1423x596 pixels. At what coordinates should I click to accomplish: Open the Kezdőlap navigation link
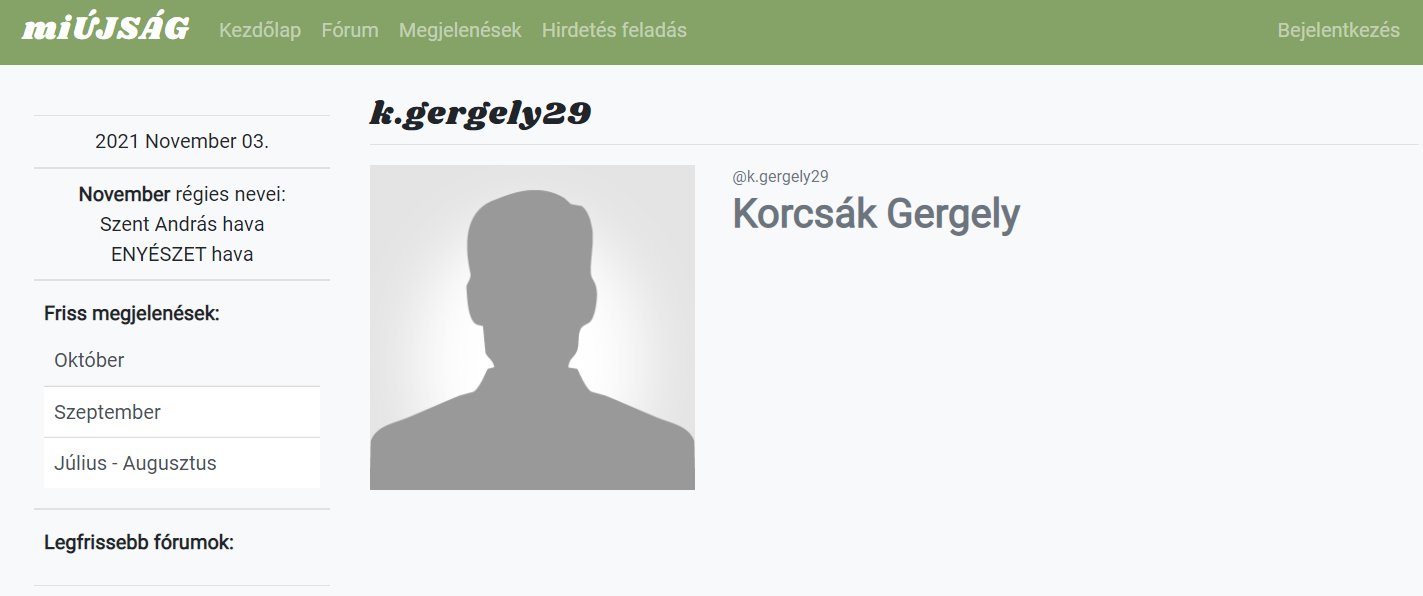(260, 30)
